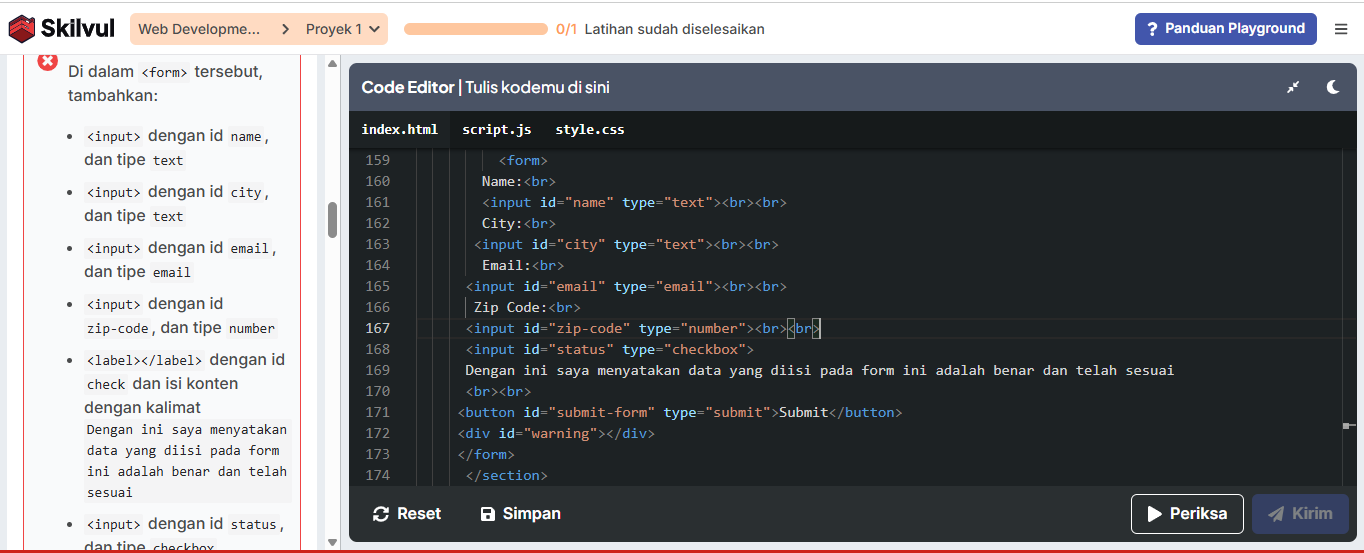The height and width of the screenshot is (553, 1364).
Task: Open Panduan Playground help
Action: coord(1225,29)
